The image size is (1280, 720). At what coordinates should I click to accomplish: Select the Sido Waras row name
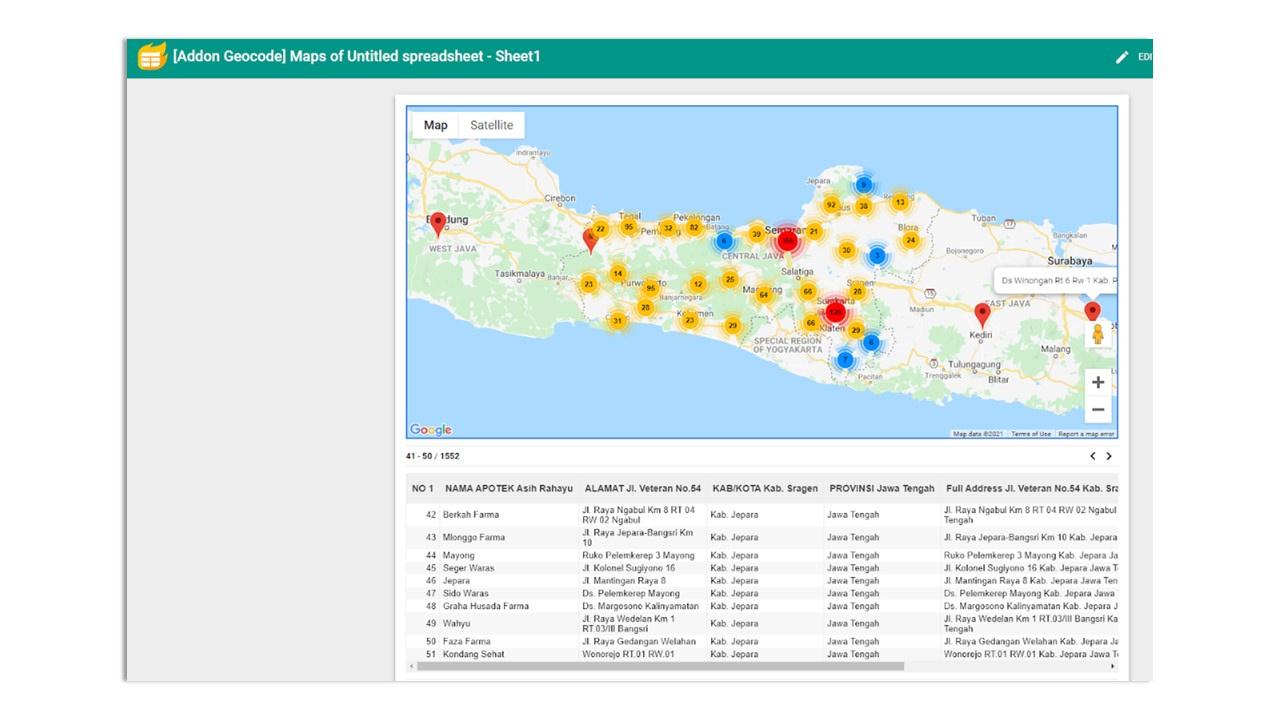point(466,594)
